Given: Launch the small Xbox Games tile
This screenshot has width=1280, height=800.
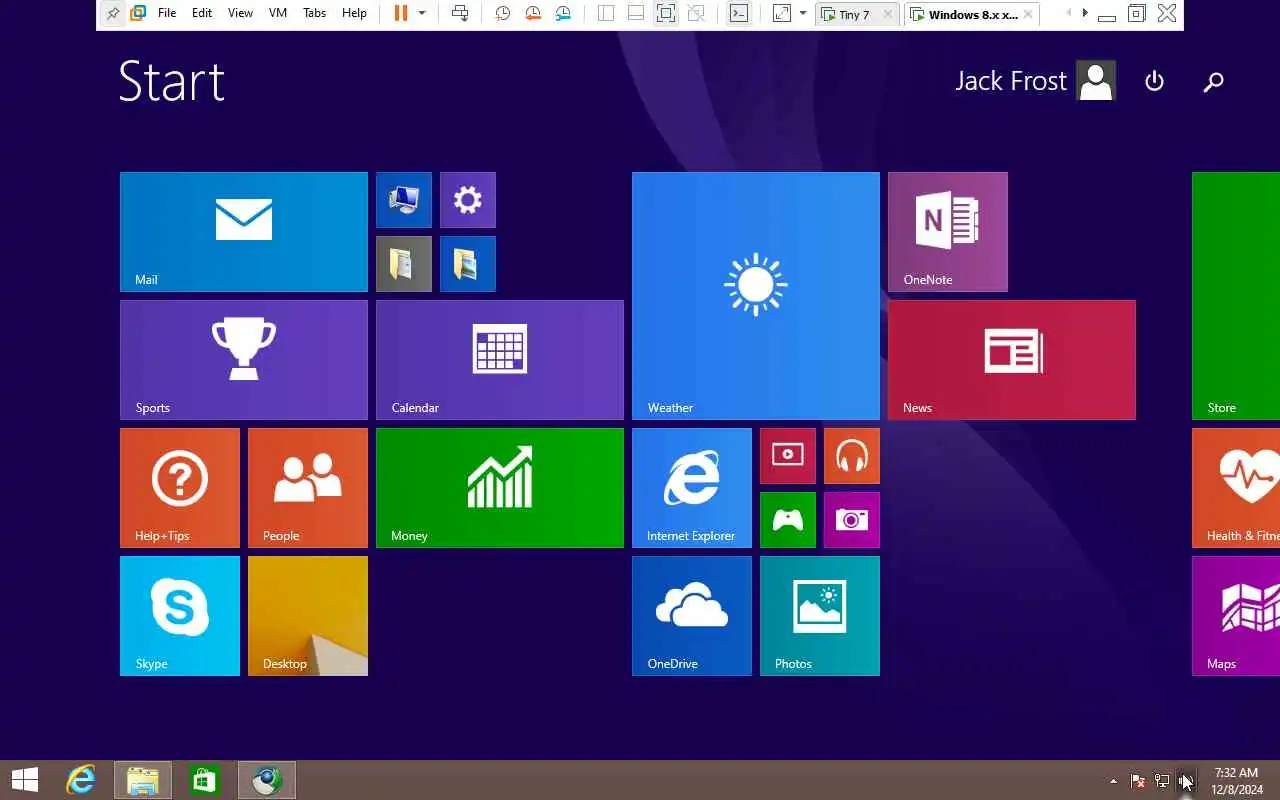Looking at the screenshot, I should 788,520.
